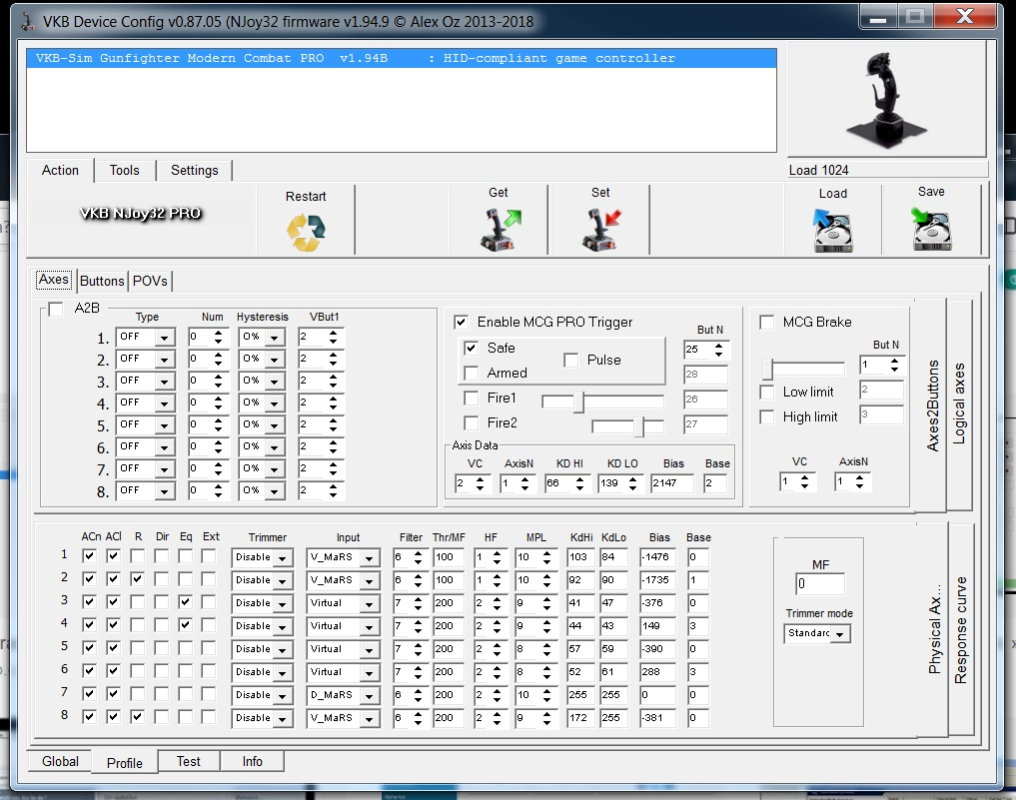Open Trimmer mode Standard dropdown

tap(840, 634)
